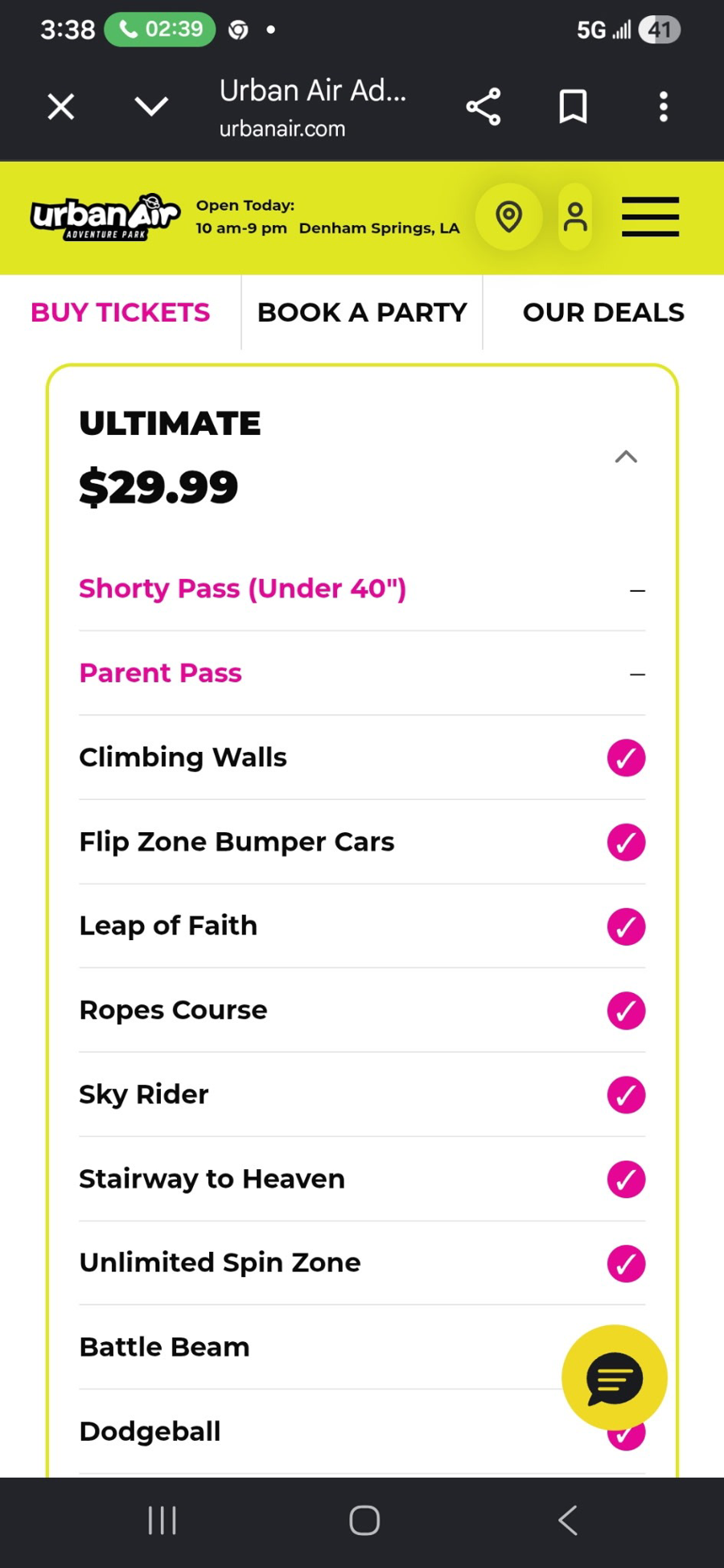
Task: Open the location pin icon
Action: pyautogui.click(x=508, y=216)
